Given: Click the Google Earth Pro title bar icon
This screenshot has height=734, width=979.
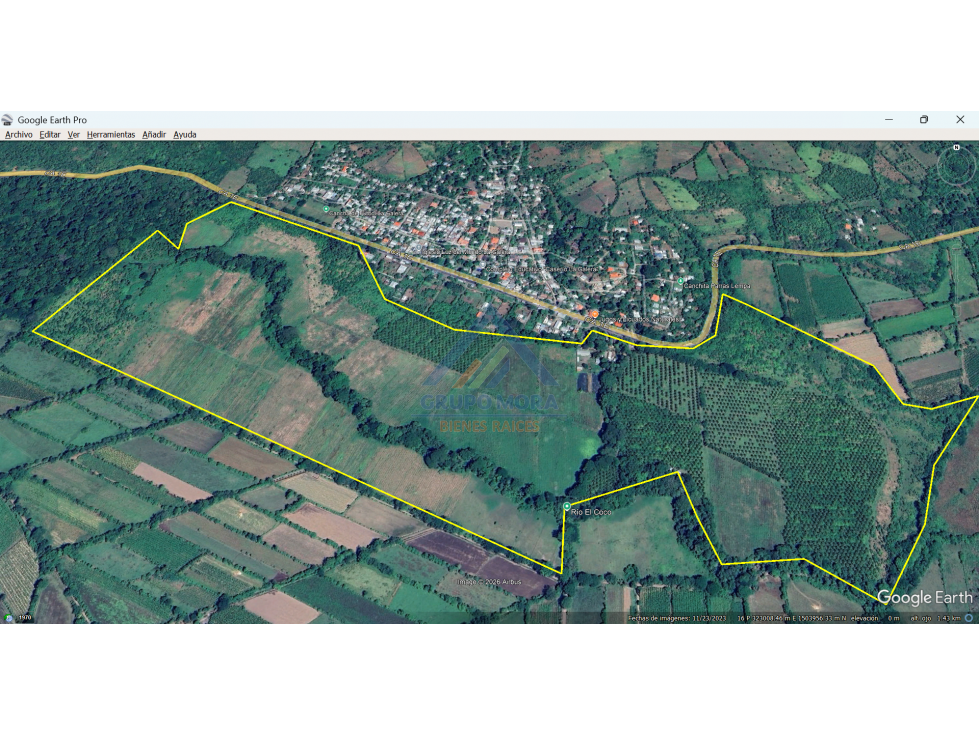Looking at the screenshot, I should 7,120.
